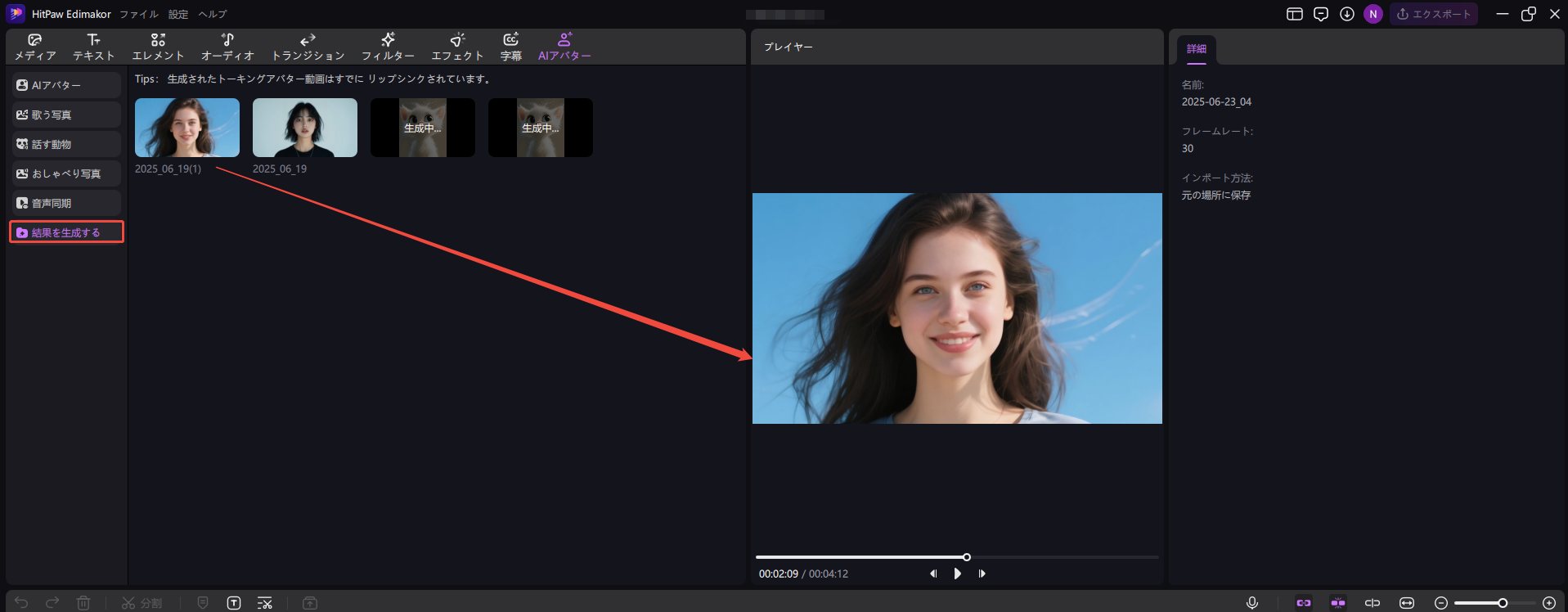Choose AIアバター in the left sidebar
Screen dimensions: 1568x612
(65, 85)
